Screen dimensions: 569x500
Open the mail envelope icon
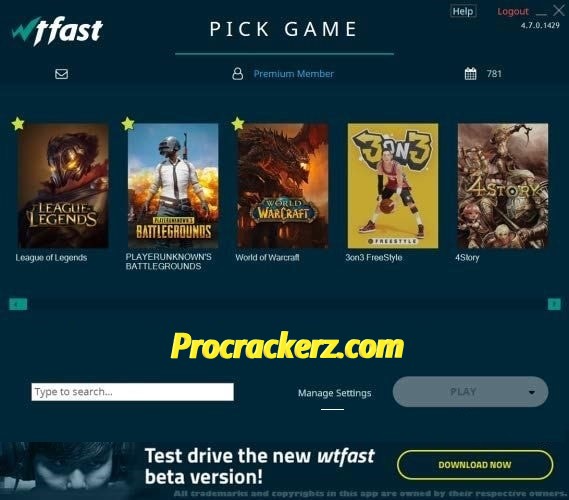click(x=61, y=74)
